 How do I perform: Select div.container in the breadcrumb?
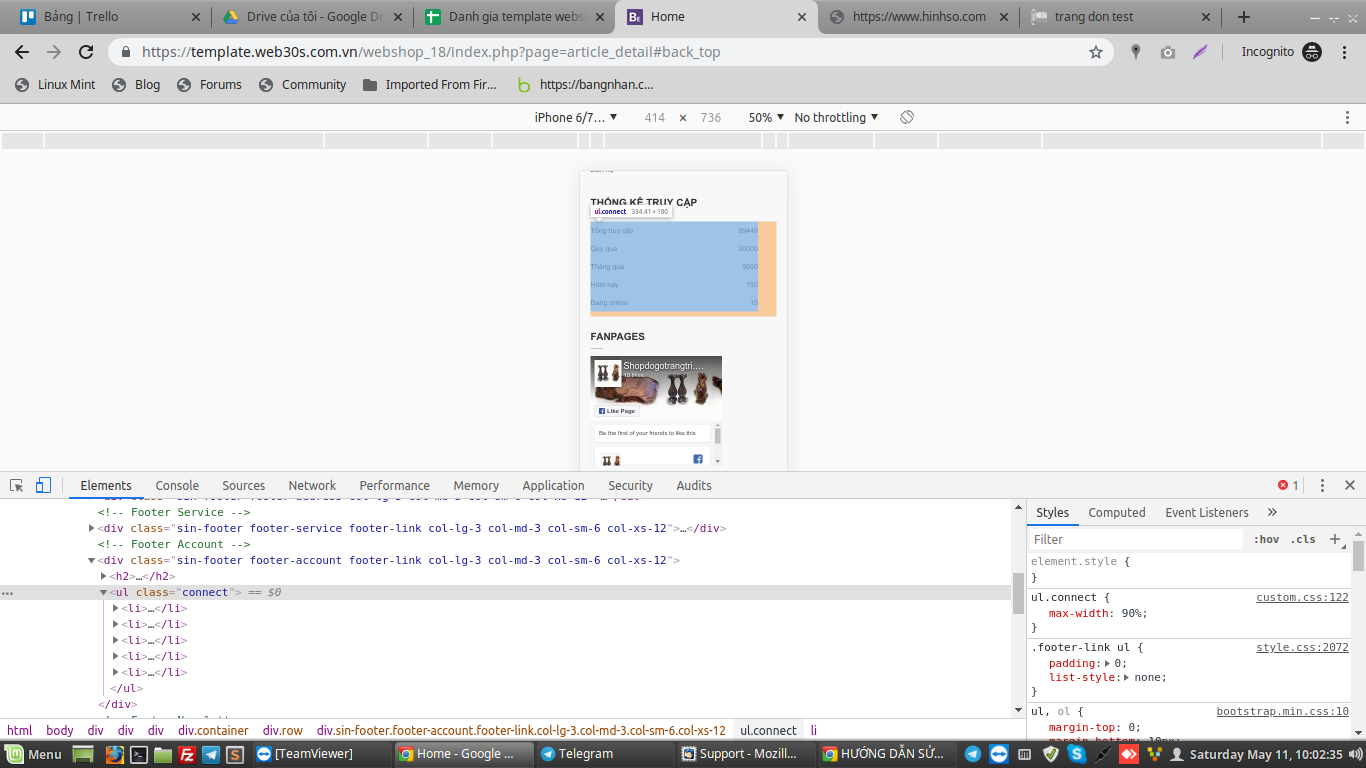(214, 731)
